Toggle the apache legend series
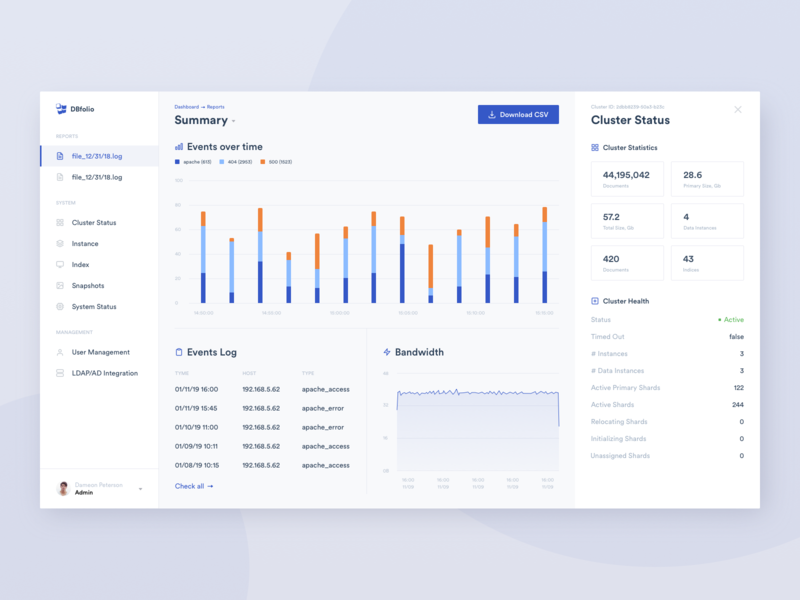This screenshot has height=600, width=800. pos(193,162)
